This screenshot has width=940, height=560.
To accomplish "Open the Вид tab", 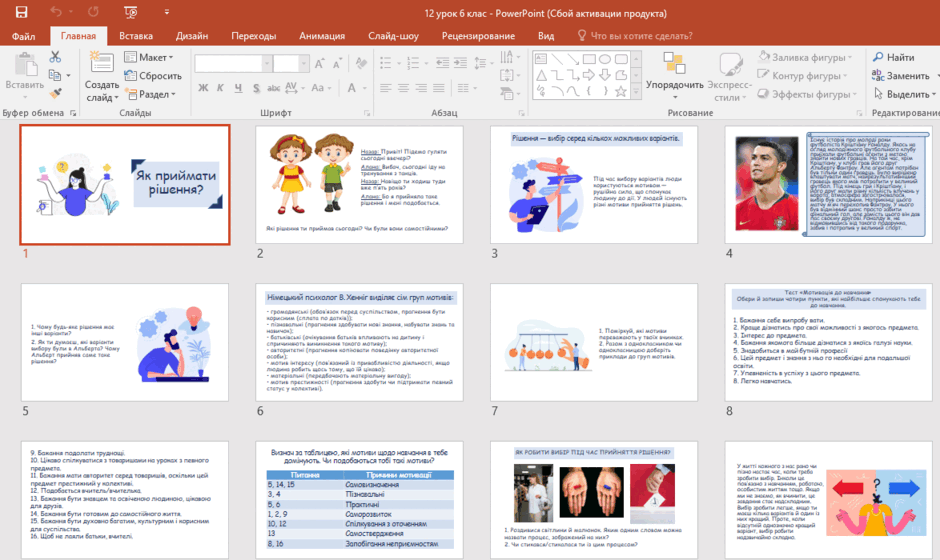I will pos(546,36).
